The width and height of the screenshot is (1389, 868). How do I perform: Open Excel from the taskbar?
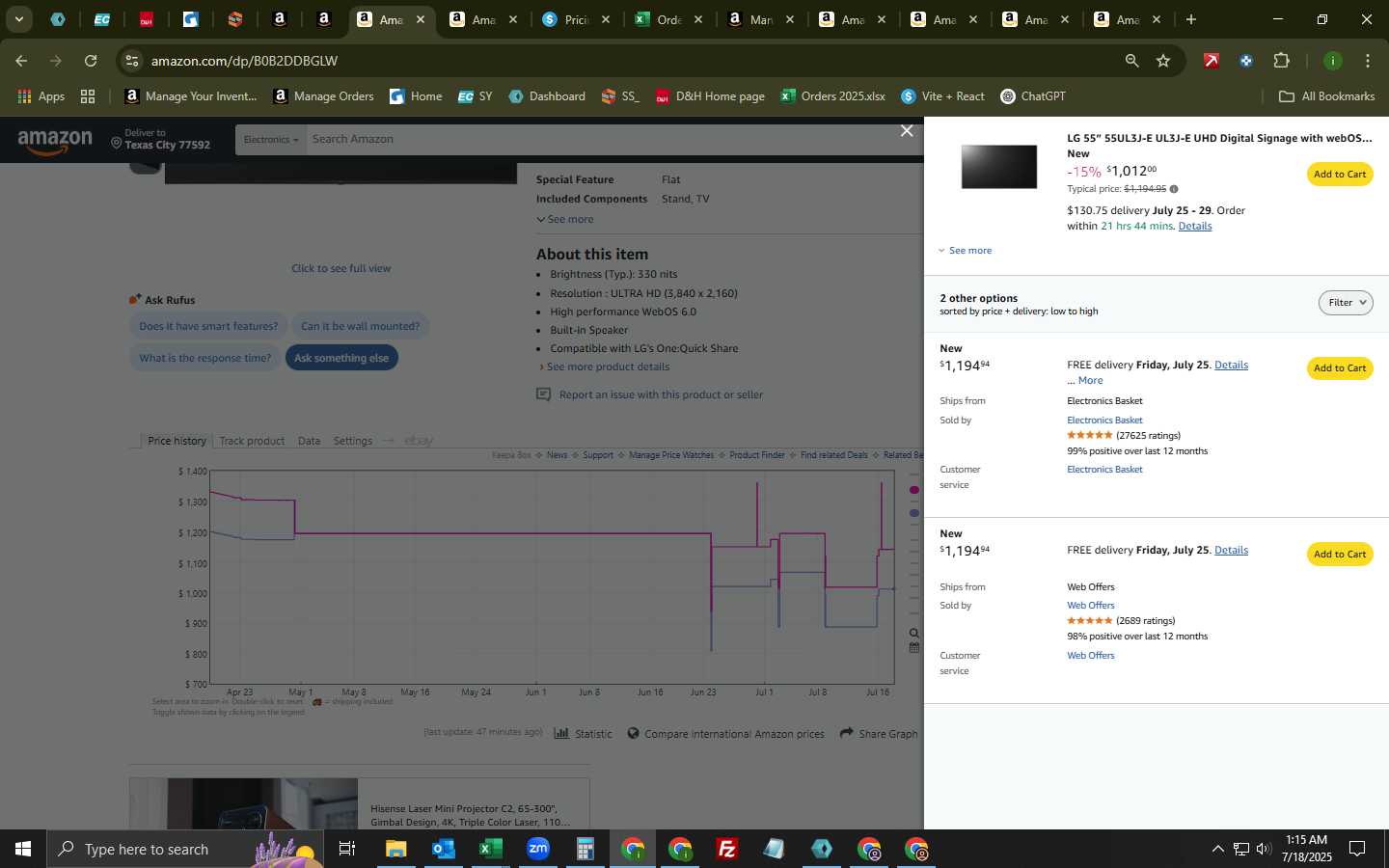coord(490,849)
